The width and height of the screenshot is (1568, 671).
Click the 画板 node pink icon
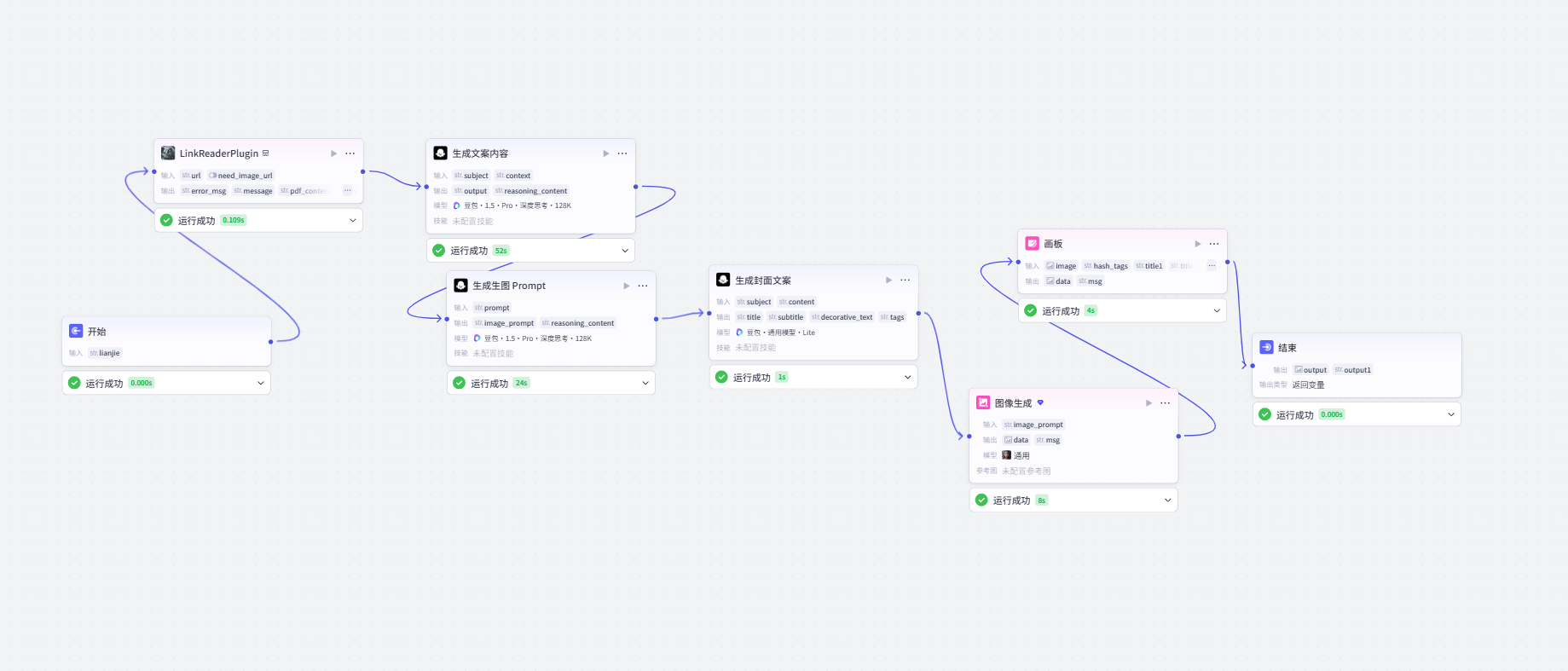pos(1033,244)
